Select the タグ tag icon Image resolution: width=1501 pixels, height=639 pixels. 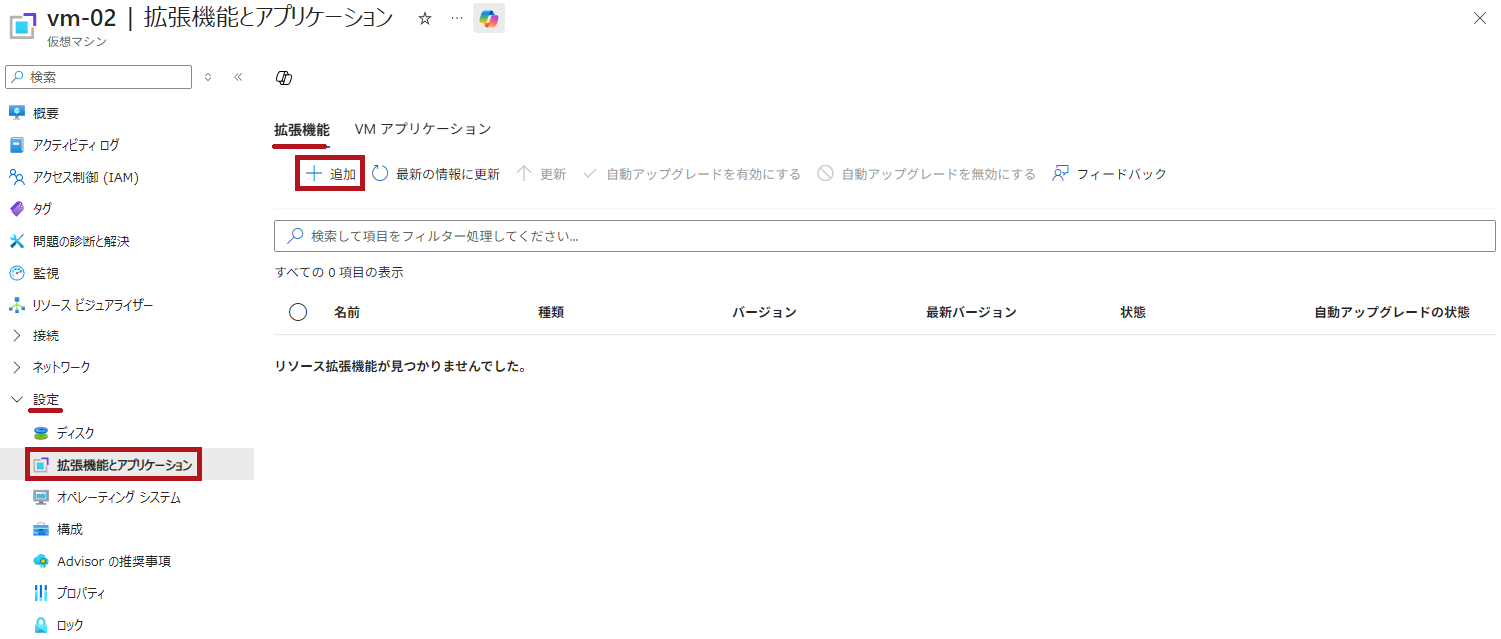pyautogui.click(x=16, y=209)
